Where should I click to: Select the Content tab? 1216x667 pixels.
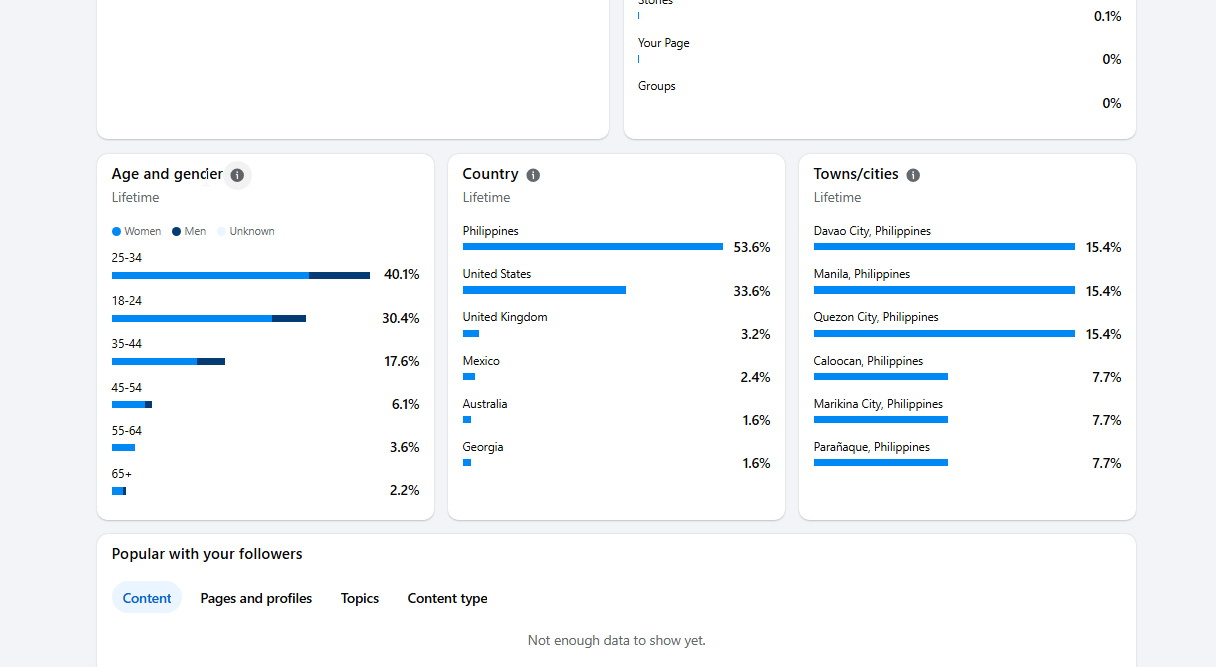point(147,598)
